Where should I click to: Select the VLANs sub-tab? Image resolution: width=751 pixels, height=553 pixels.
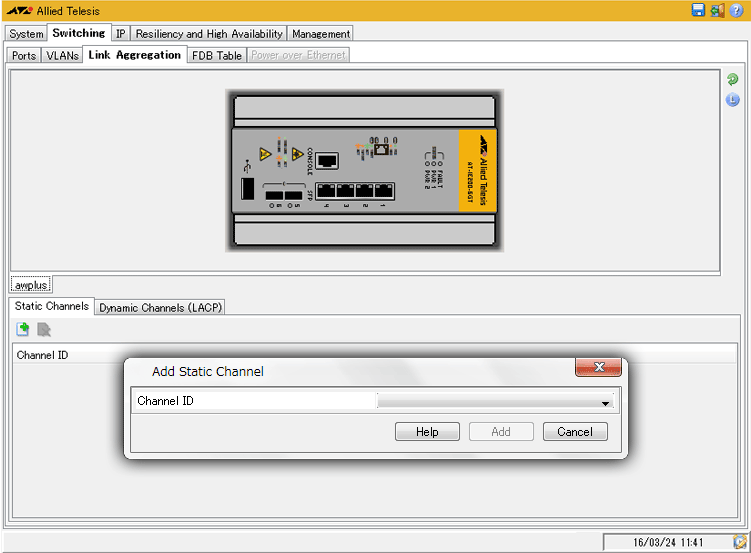(62, 56)
